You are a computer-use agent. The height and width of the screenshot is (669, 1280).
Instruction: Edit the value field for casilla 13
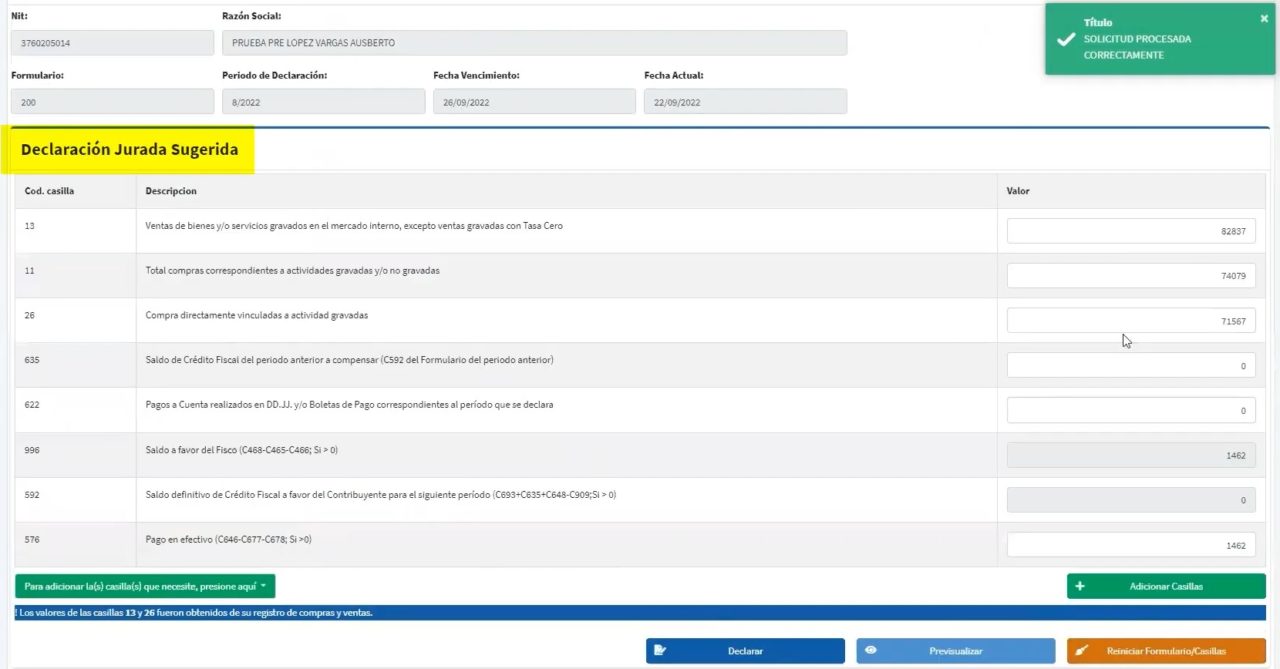coord(1131,231)
